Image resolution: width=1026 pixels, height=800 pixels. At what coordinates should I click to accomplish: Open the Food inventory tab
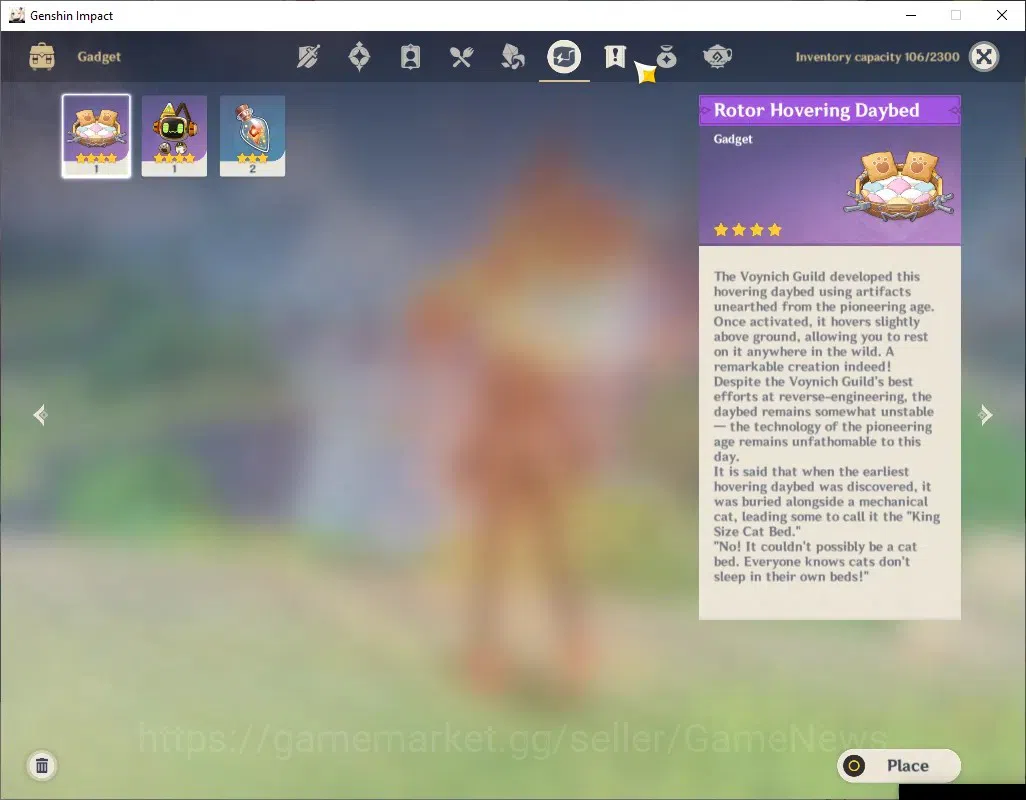461,57
